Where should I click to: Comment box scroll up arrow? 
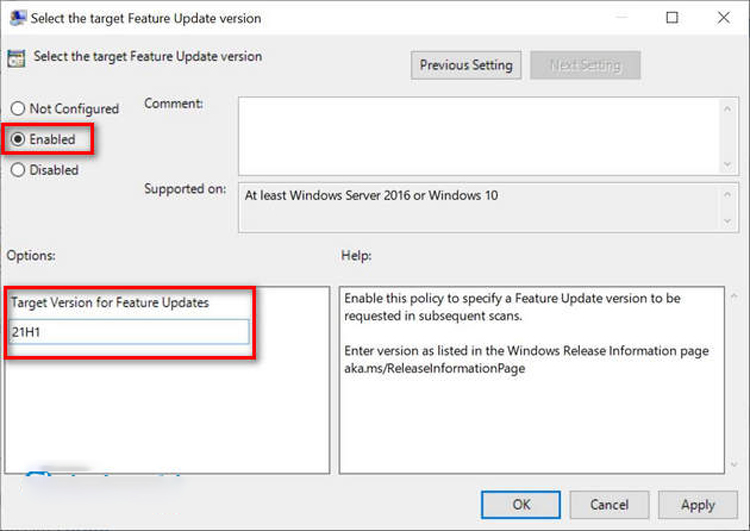pyautogui.click(x=728, y=109)
